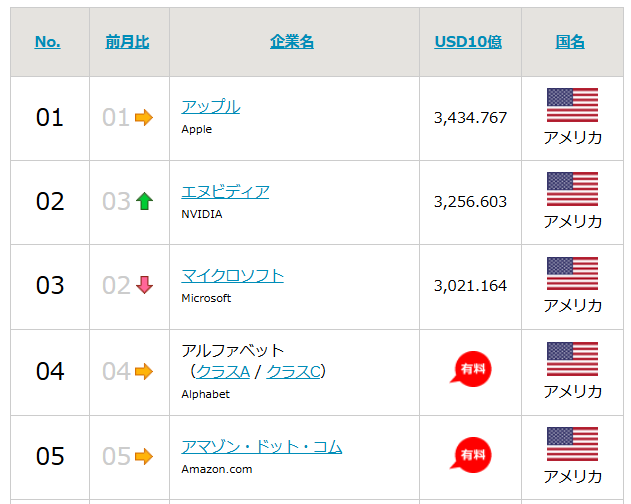Sort by the 国名 column header
This screenshot has height=504, width=631.
coord(570,42)
